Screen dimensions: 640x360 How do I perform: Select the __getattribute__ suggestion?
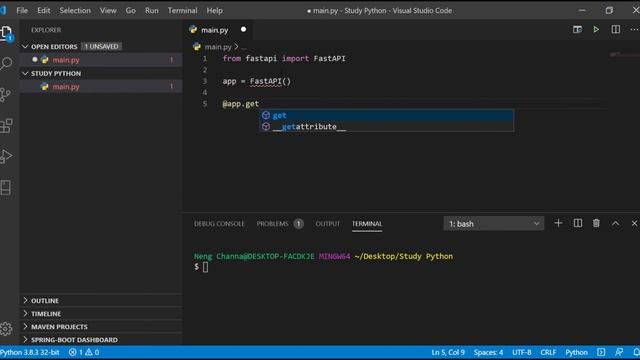point(387,127)
